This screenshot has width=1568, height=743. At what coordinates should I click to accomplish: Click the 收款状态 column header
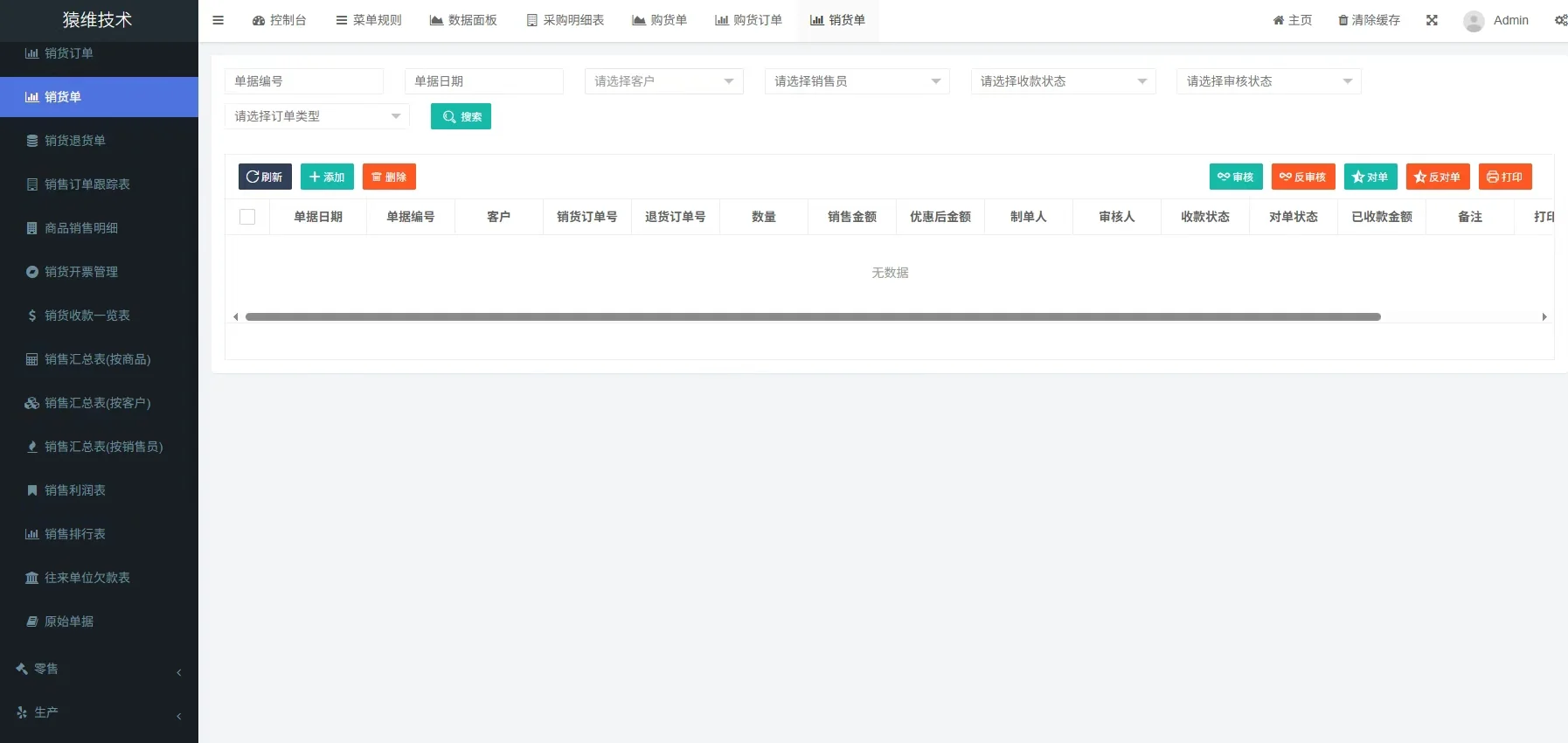(x=1205, y=217)
